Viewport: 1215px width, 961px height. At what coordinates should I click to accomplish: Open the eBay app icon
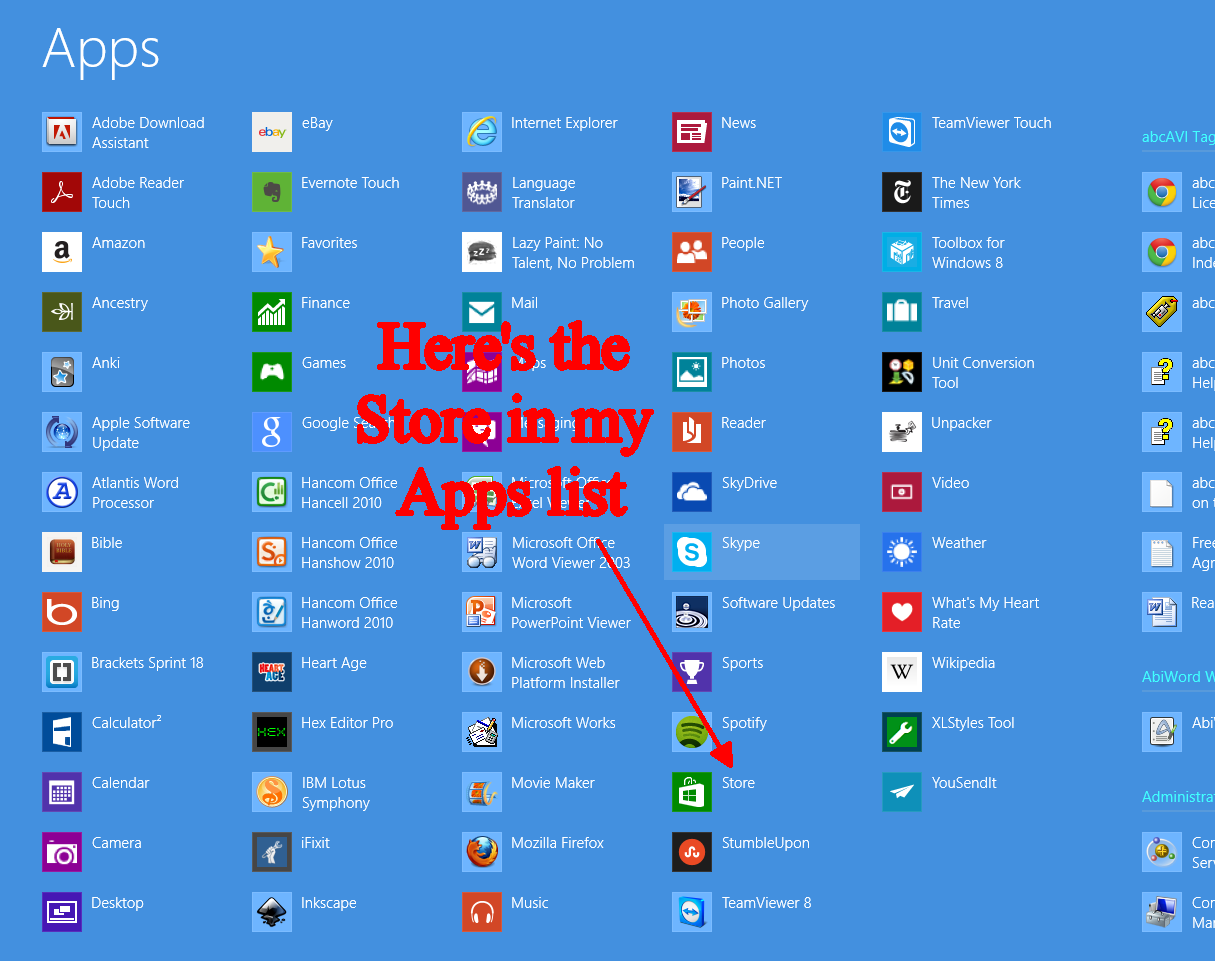272,132
